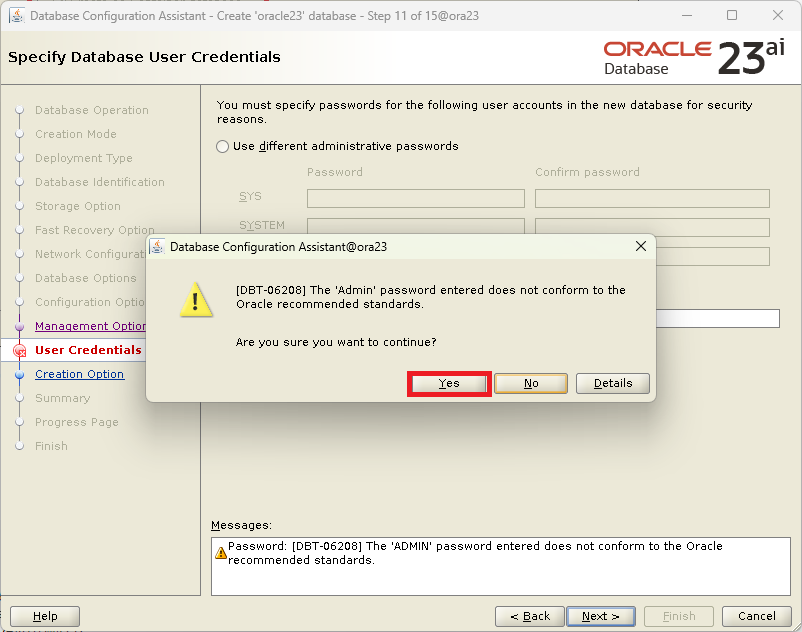Open Help for this wizard
The image size is (802, 632).
[x=45, y=616]
